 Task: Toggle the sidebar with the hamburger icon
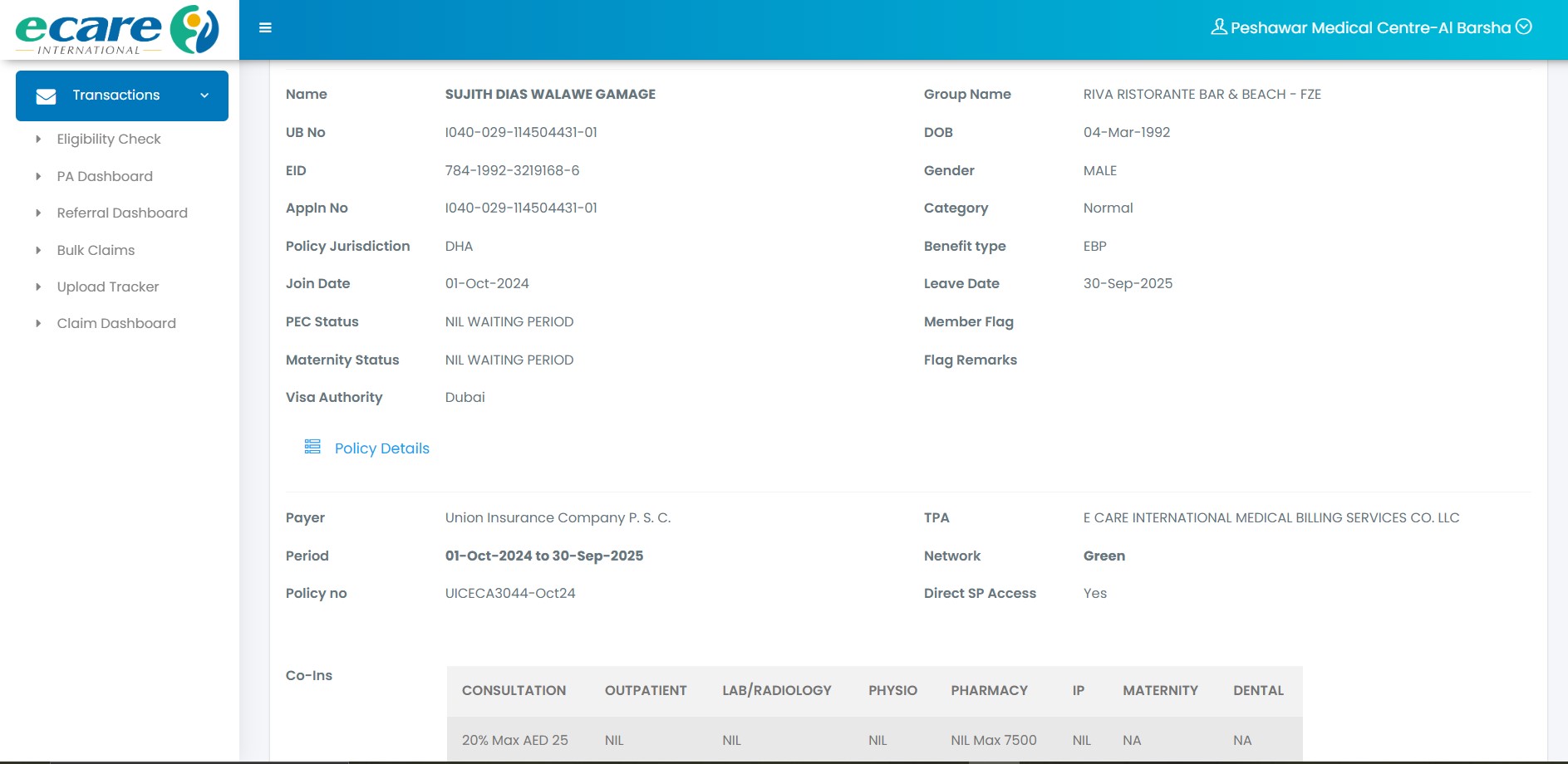265,28
